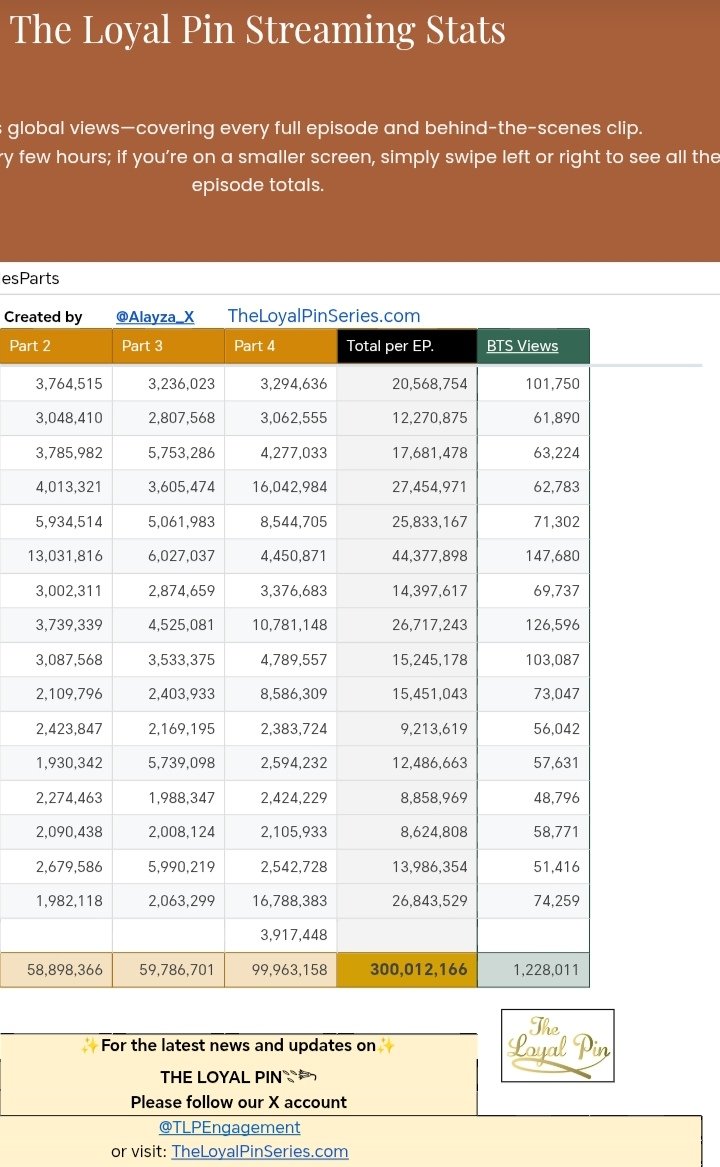Select the Part 4 column header
The width and height of the screenshot is (720, 1167).
(280, 346)
